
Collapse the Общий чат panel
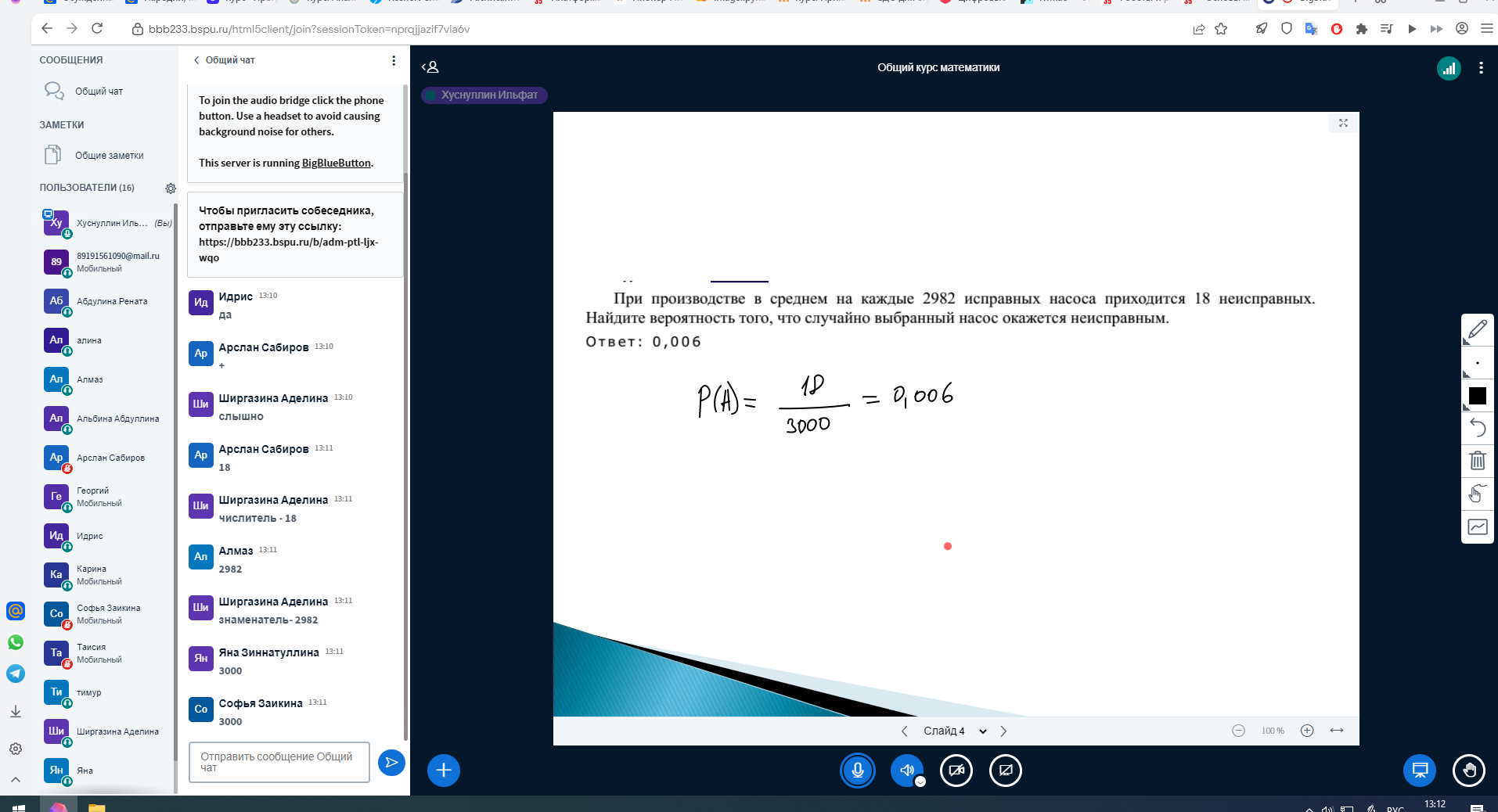click(224, 60)
